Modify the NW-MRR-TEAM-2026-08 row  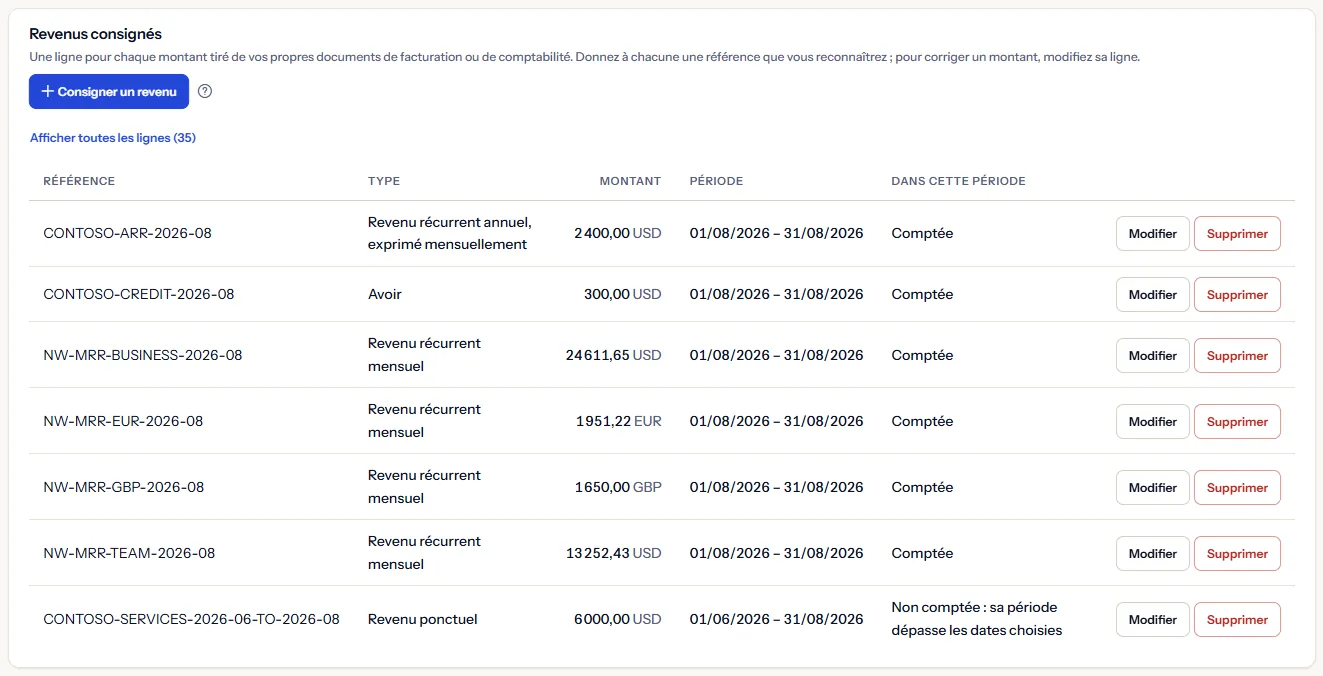point(1152,554)
